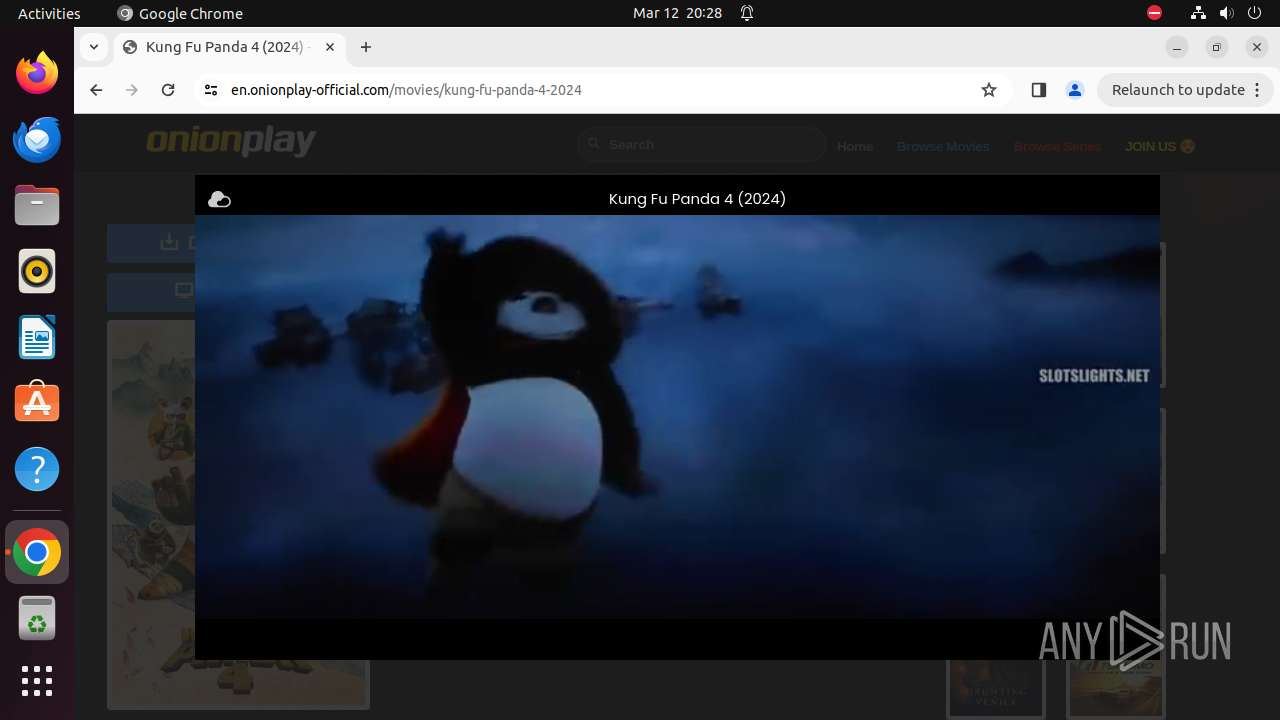Click the JOIN US link
1280x720 pixels.
(1160, 146)
